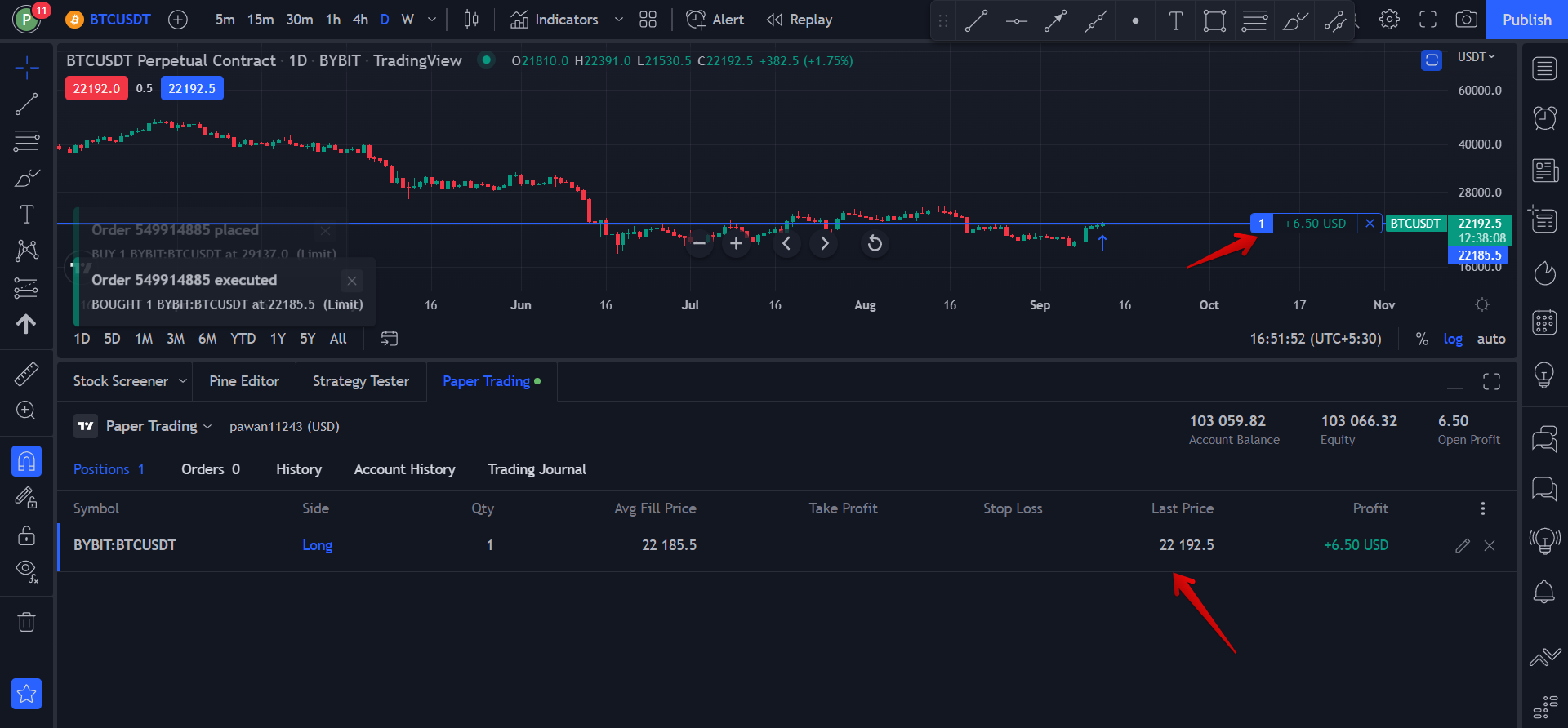
Task: Open the economic calendar icon
Action: pyautogui.click(x=1544, y=322)
